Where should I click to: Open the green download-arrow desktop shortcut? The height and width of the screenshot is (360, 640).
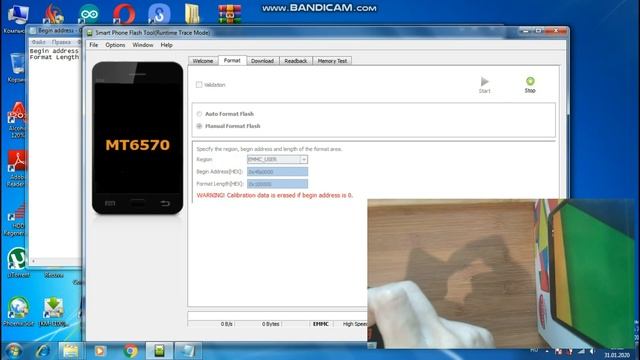tap(53, 311)
